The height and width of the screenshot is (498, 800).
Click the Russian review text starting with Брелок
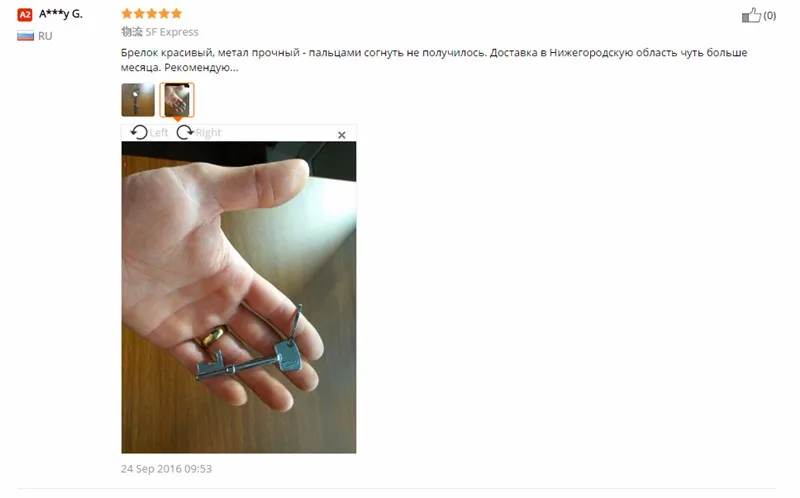pos(434,60)
